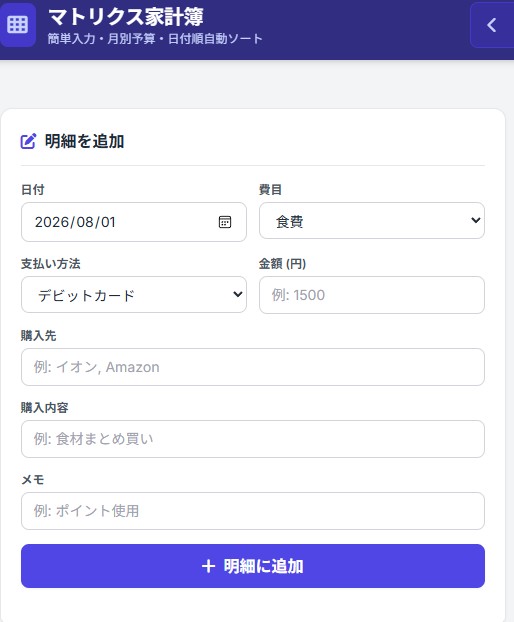Click the 2026/08/01 date value

pos(75,222)
